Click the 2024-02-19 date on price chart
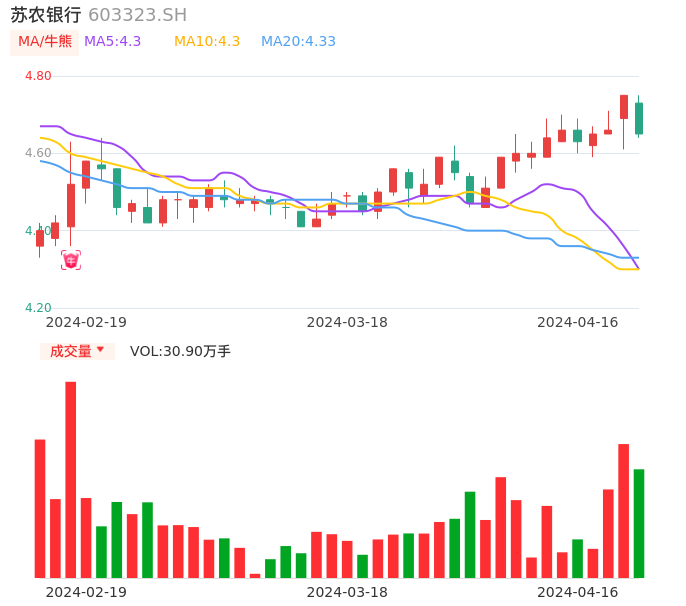Viewport: 686px width, 606px height. tap(86, 323)
